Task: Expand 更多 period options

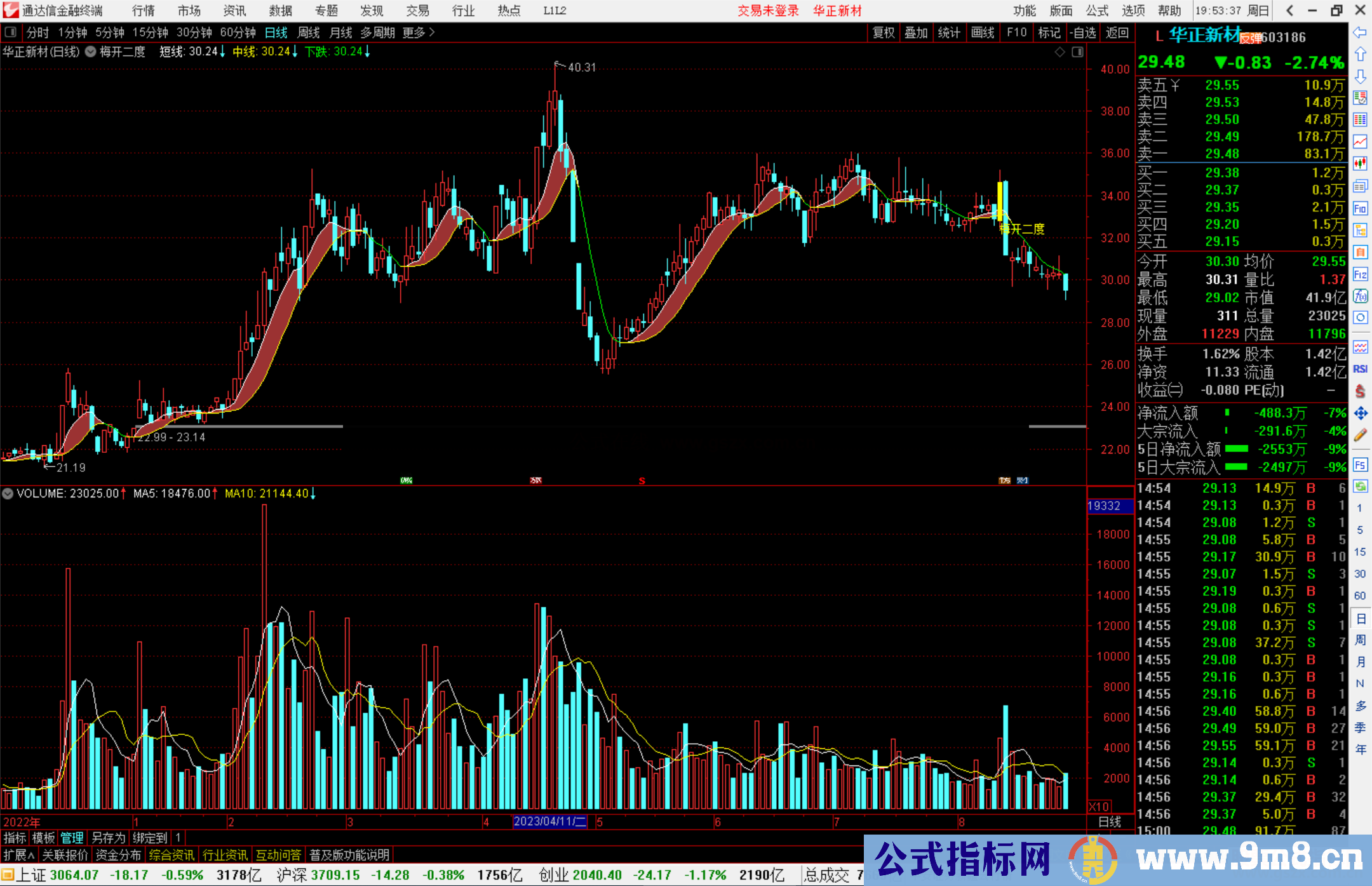Action: click(x=419, y=32)
